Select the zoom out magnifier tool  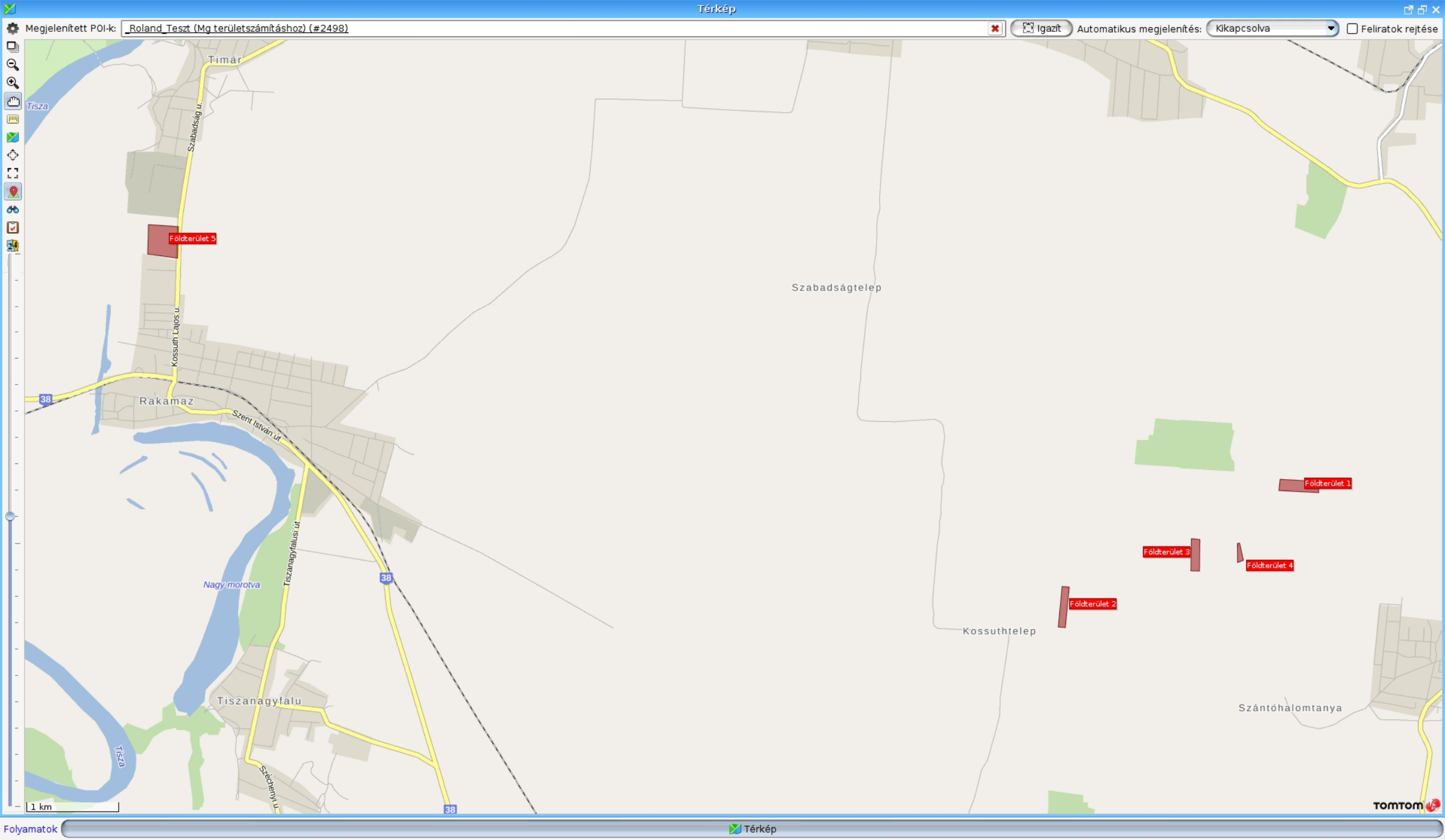tap(13, 64)
